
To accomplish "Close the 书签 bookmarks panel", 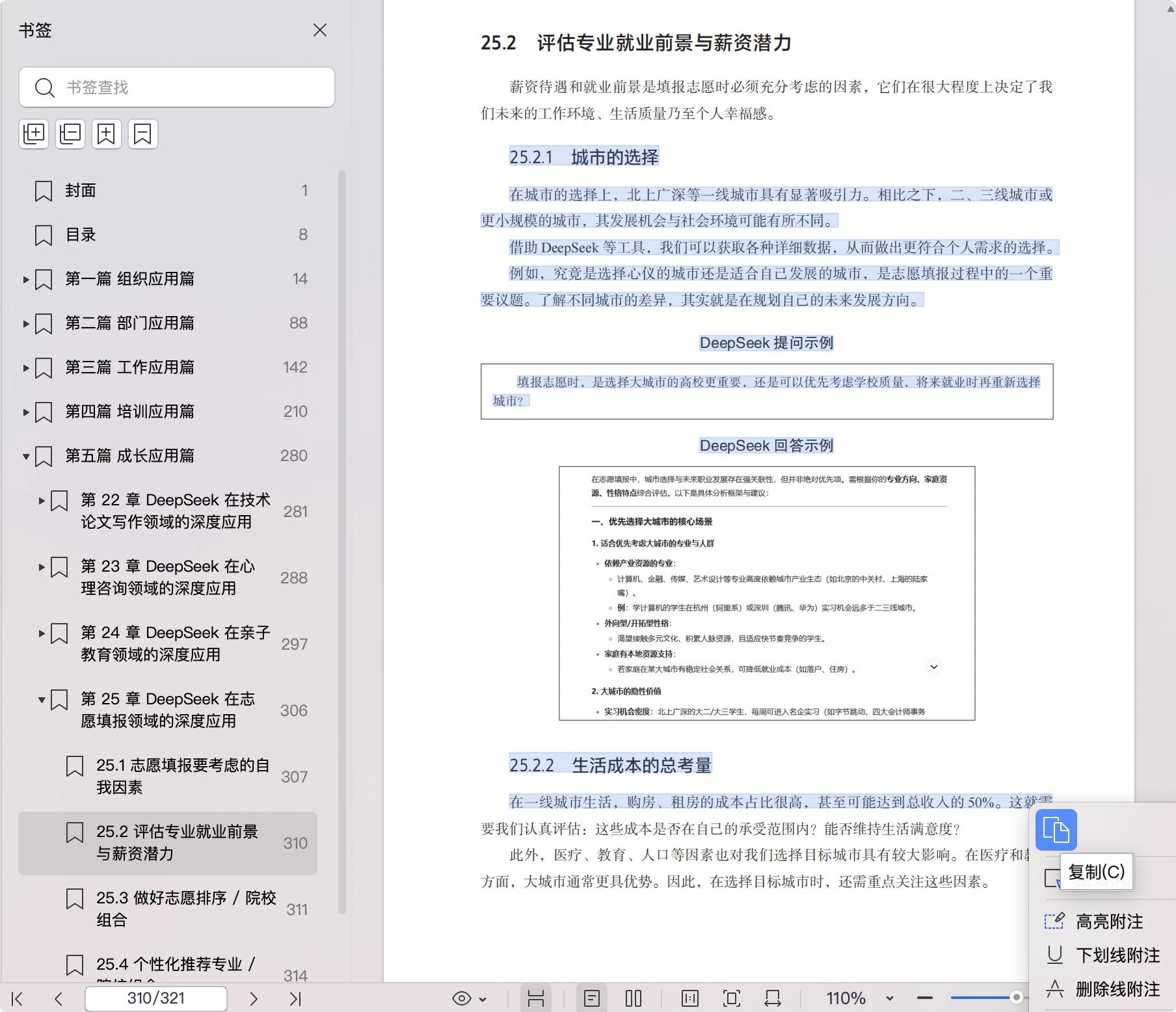I will pyautogui.click(x=319, y=30).
